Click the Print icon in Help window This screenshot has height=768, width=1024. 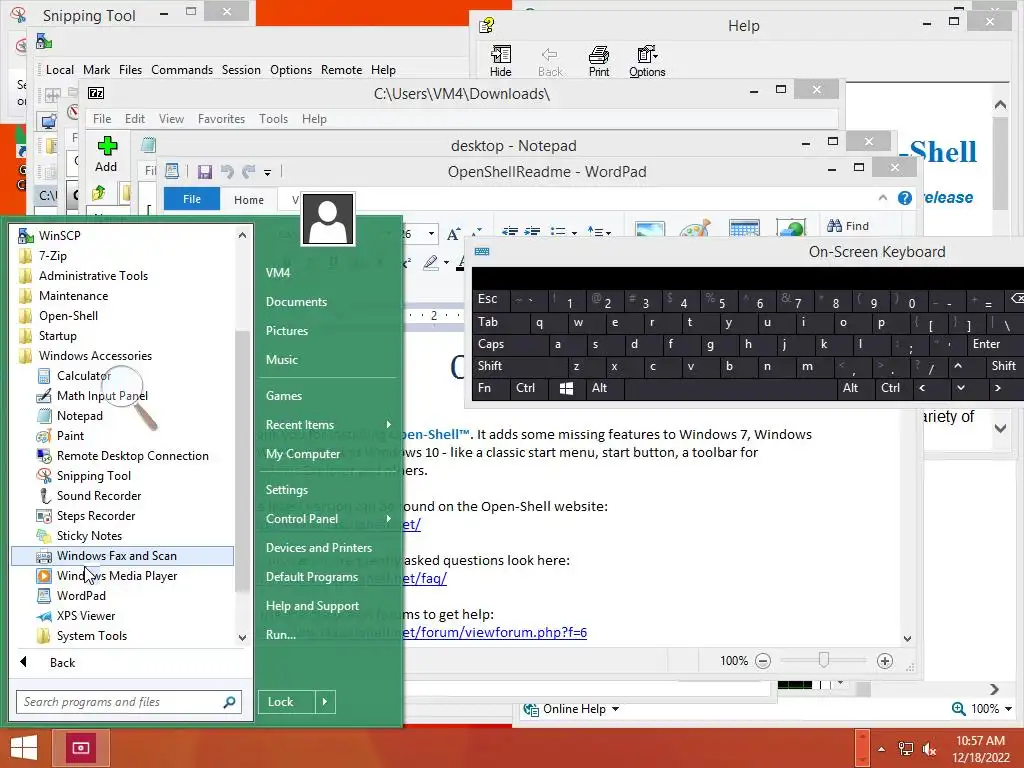(x=598, y=61)
